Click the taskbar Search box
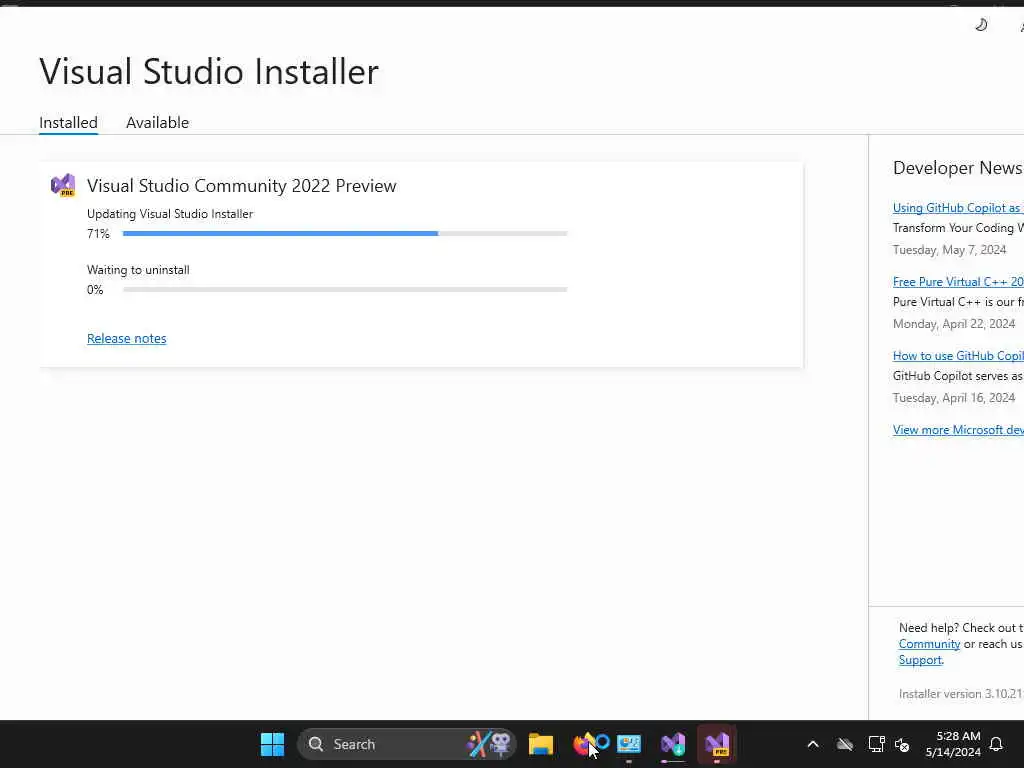1024x768 pixels. [406, 744]
